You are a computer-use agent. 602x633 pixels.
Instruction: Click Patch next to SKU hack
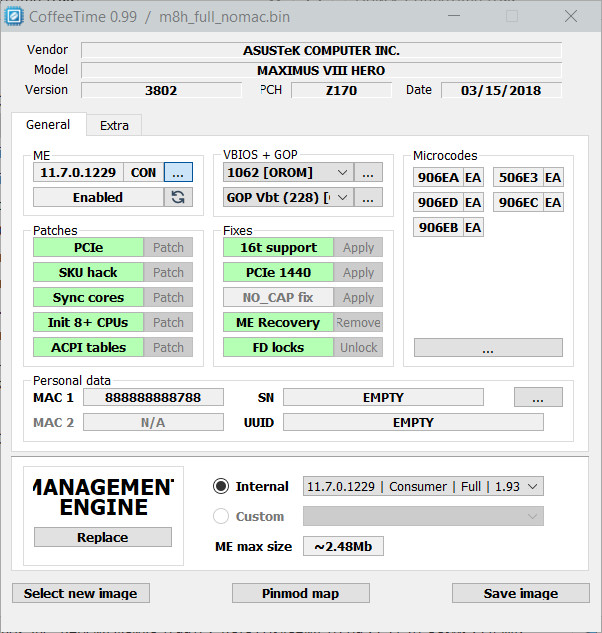click(168, 272)
